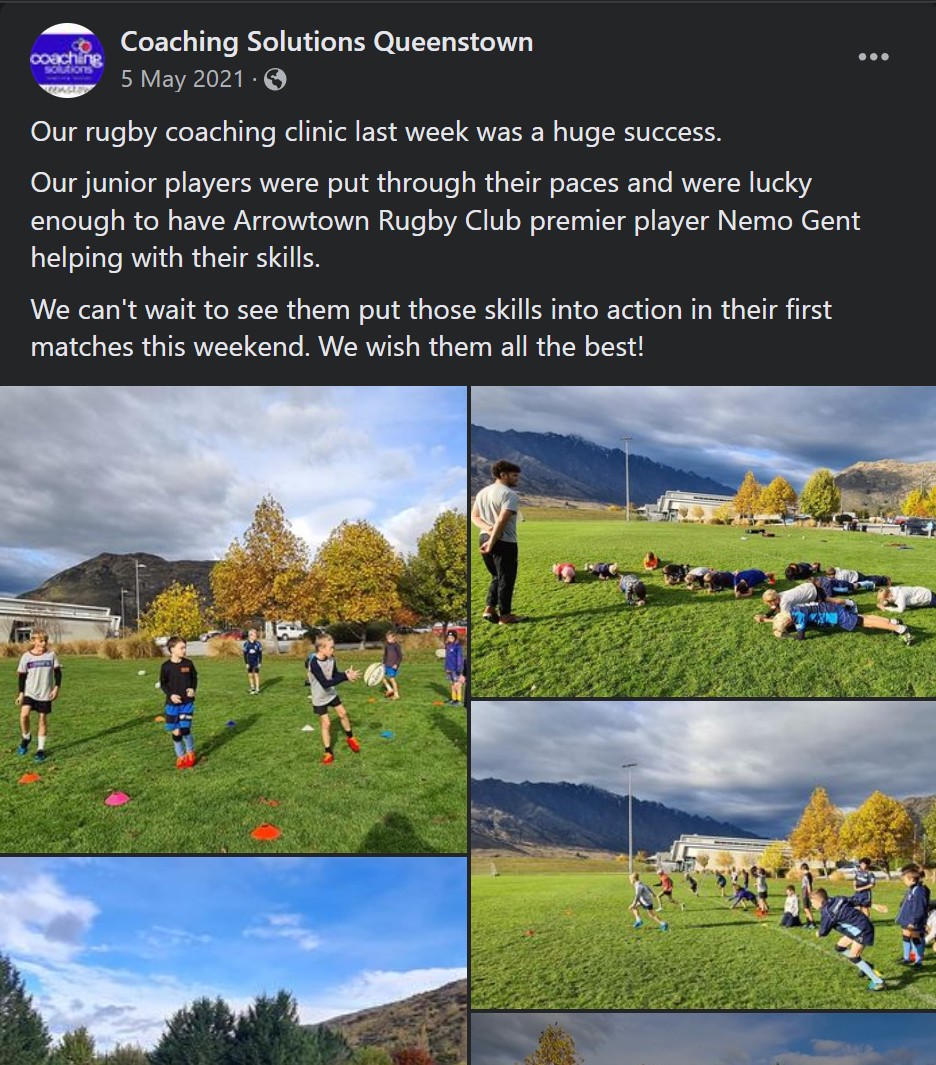This screenshot has width=936, height=1065.
Task: Click the Coaching Solutions profile picture
Action: click(x=67, y=60)
